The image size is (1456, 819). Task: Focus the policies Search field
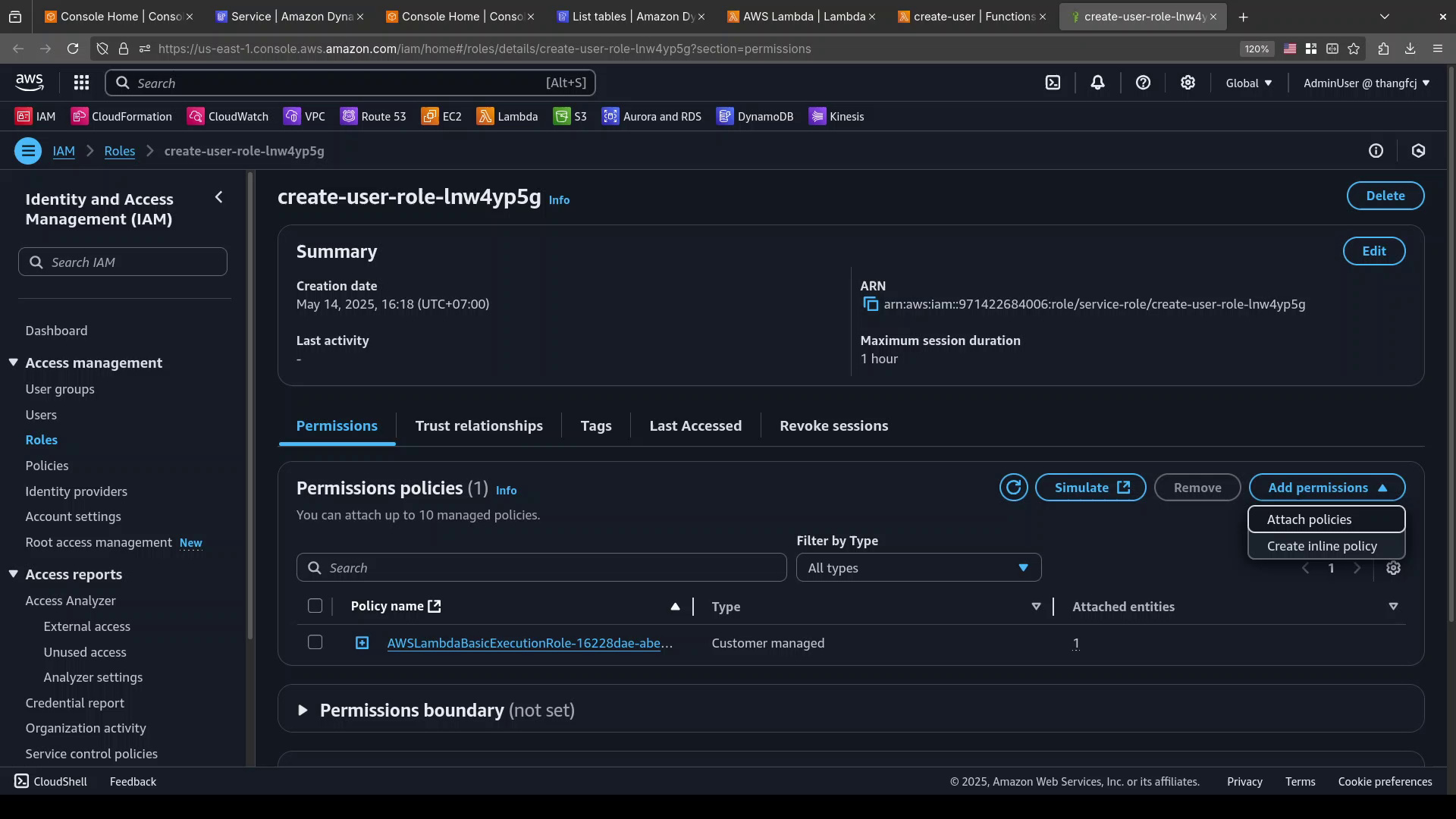(541, 568)
